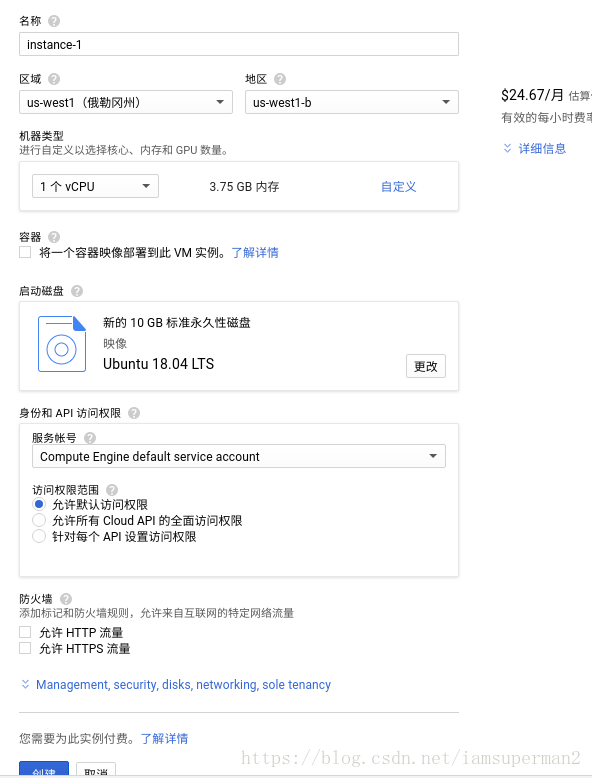Click chevron icon before Management, security link
The height and width of the screenshot is (778, 592).
[25, 684]
